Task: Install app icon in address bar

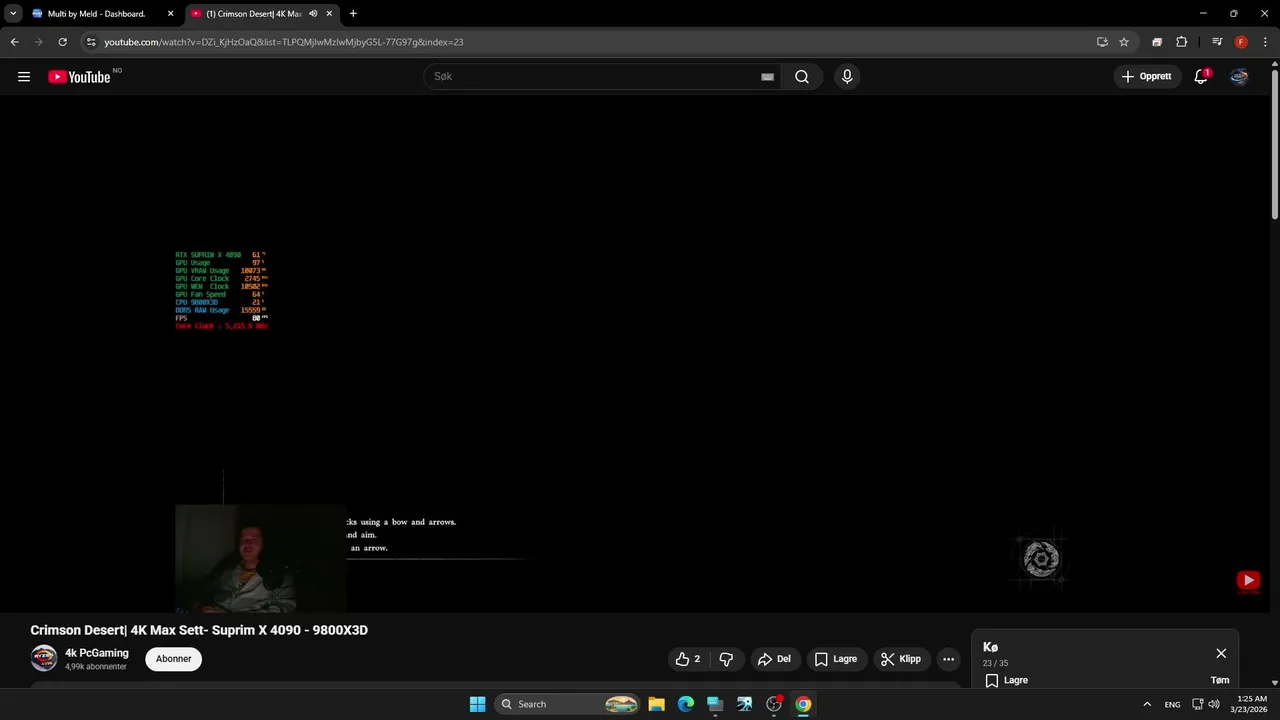Action: click(x=1102, y=42)
